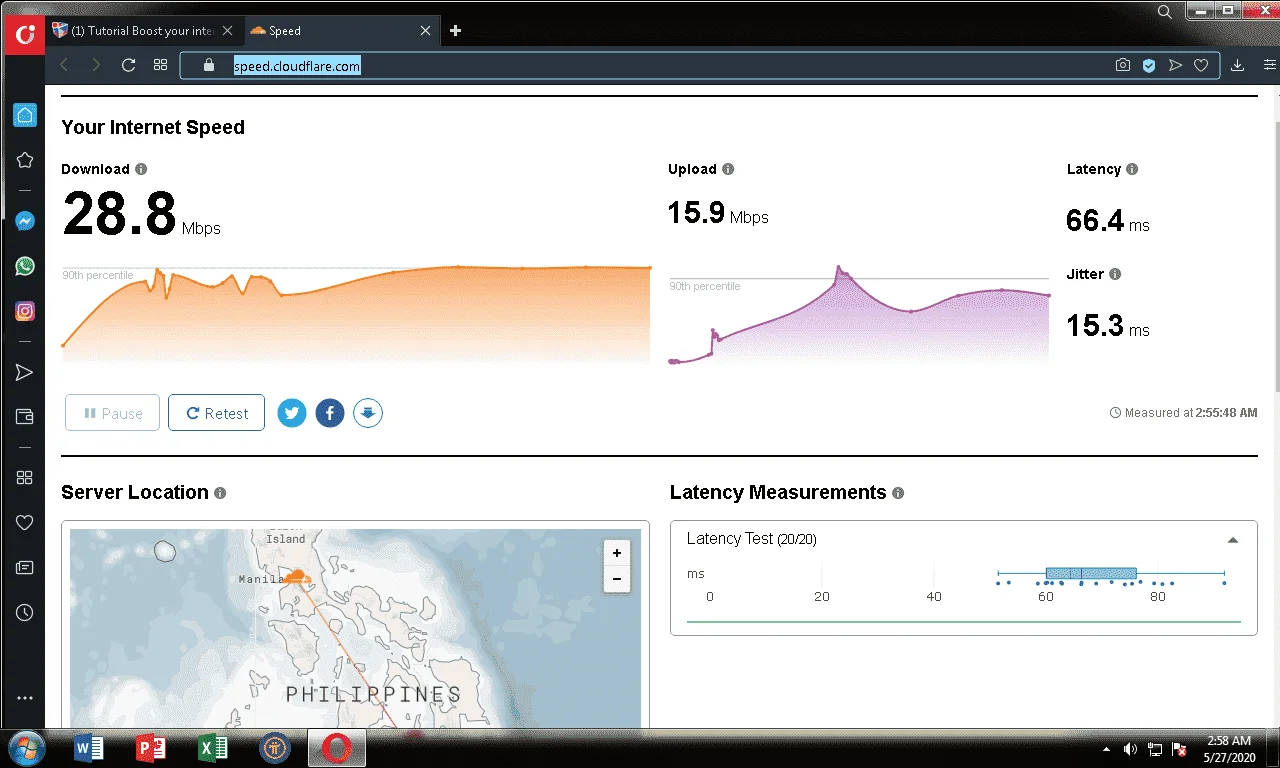Share results on Twitter
1280x768 pixels.
[x=292, y=413]
